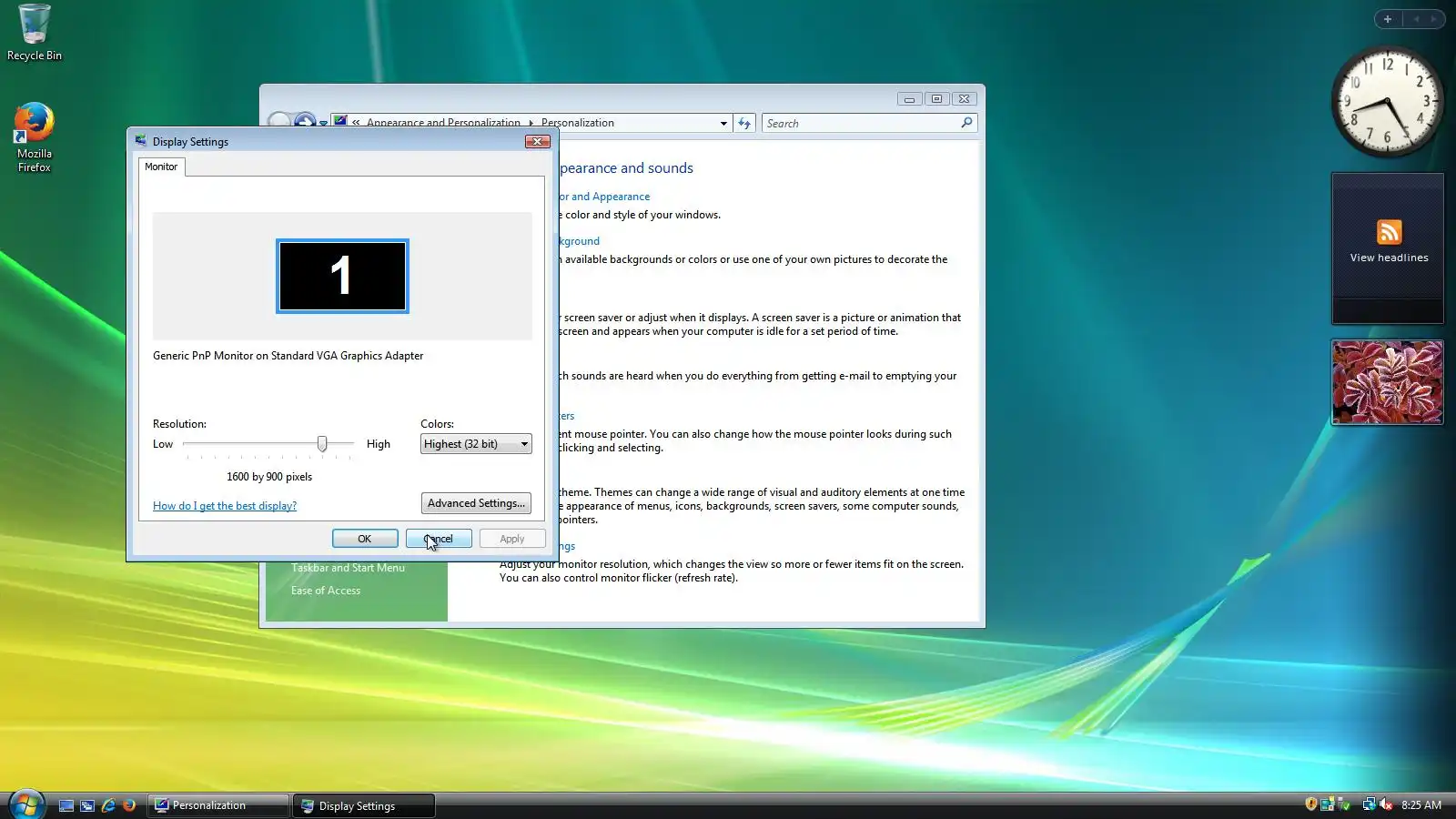Click in the Personalization Search field
Viewport: 1456px width, 819px height.
point(861,123)
